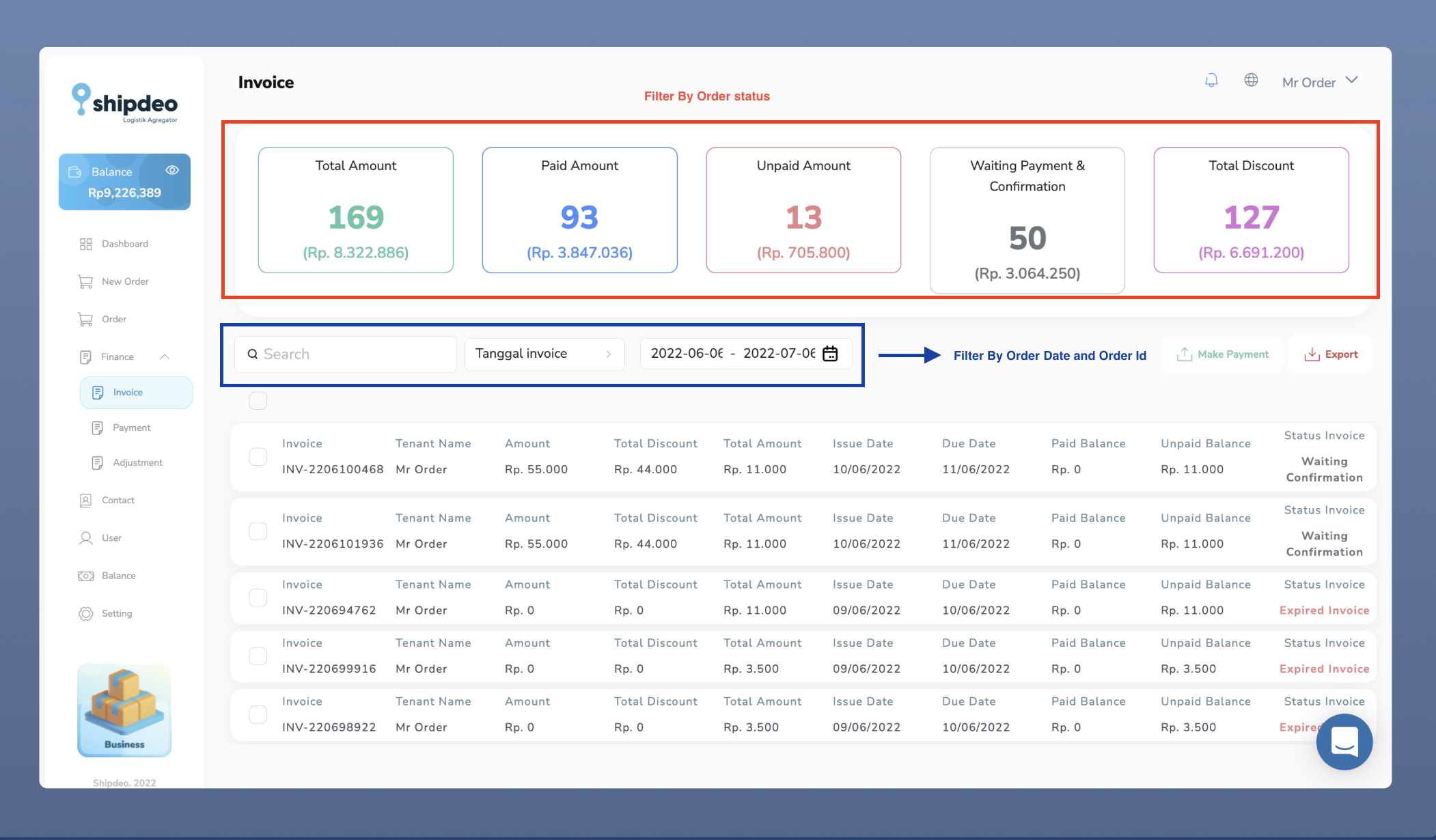Collapse the Finance menu section
The image size is (1436, 840).
165,356
